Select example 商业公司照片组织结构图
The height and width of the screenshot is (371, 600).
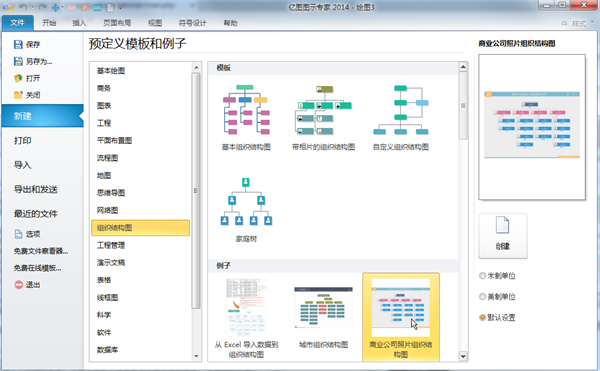pyautogui.click(x=401, y=317)
